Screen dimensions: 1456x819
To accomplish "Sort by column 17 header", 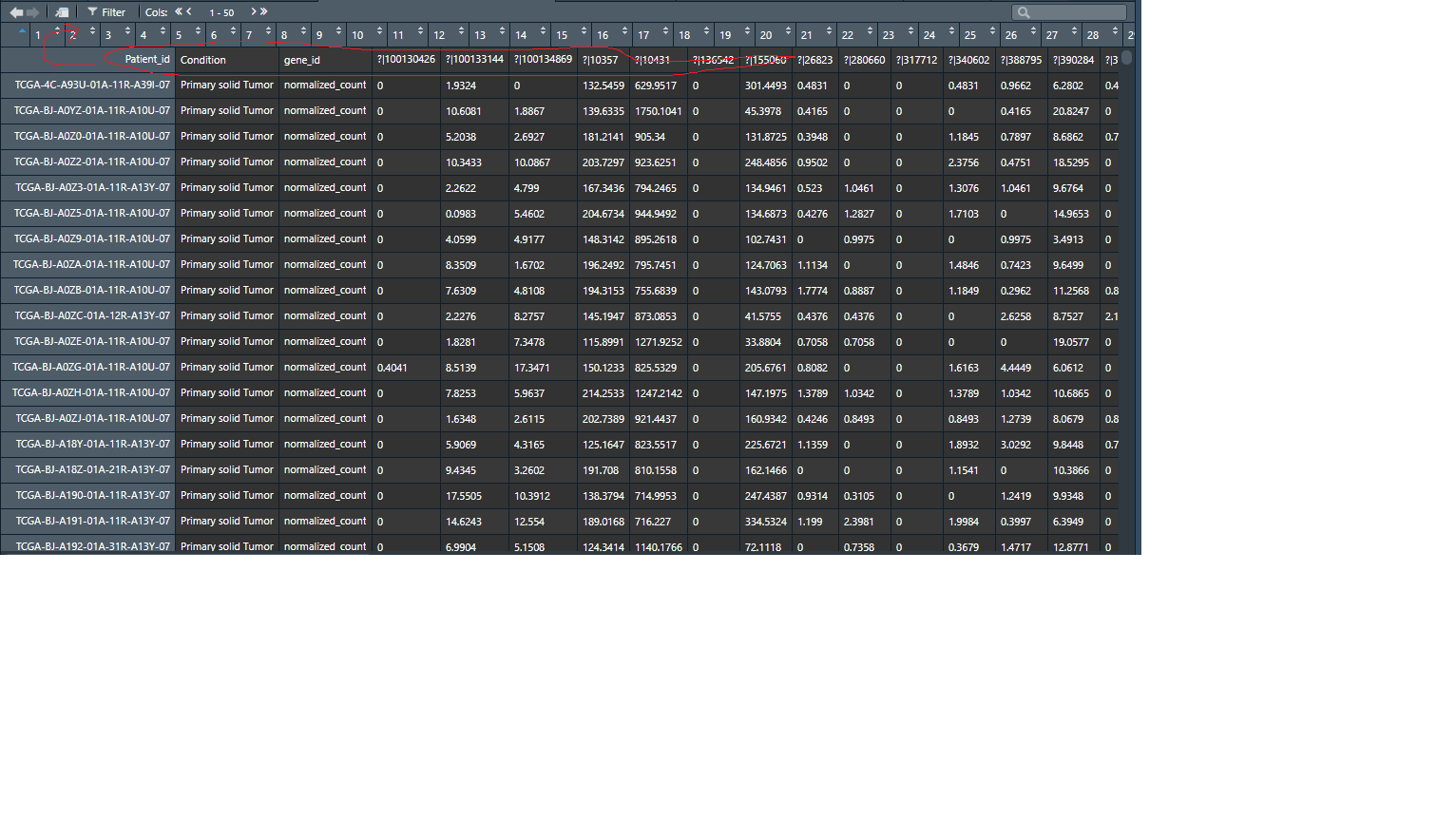I will [x=644, y=35].
